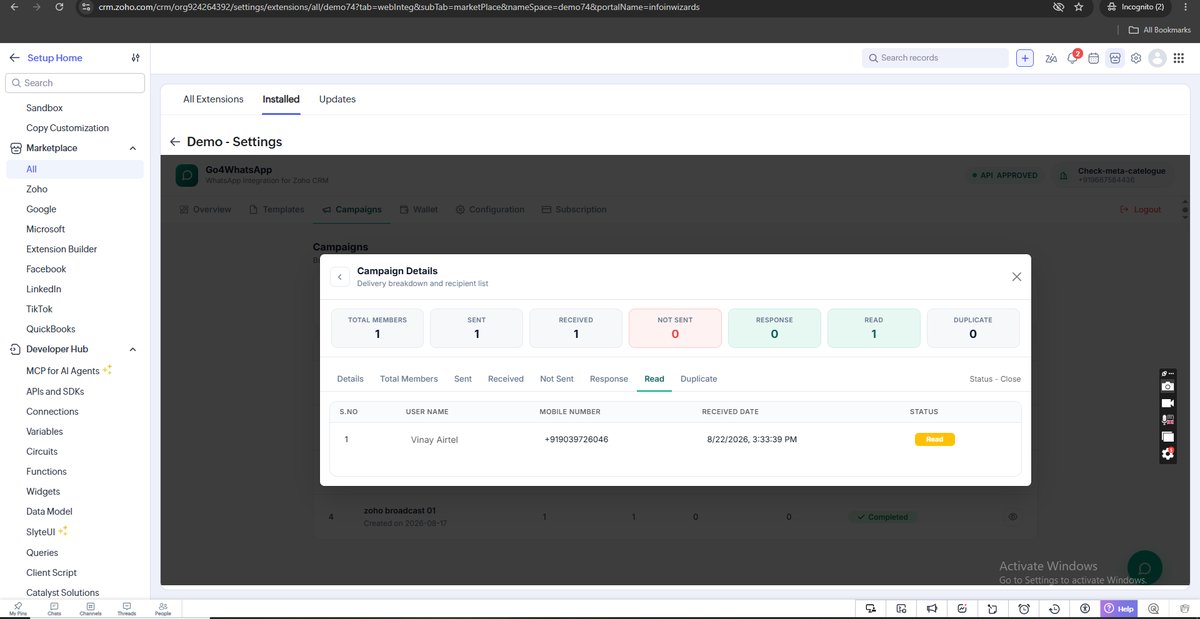This screenshot has width=1200, height=619.
Task: Click the Duplicate stat card
Action: coord(973,328)
